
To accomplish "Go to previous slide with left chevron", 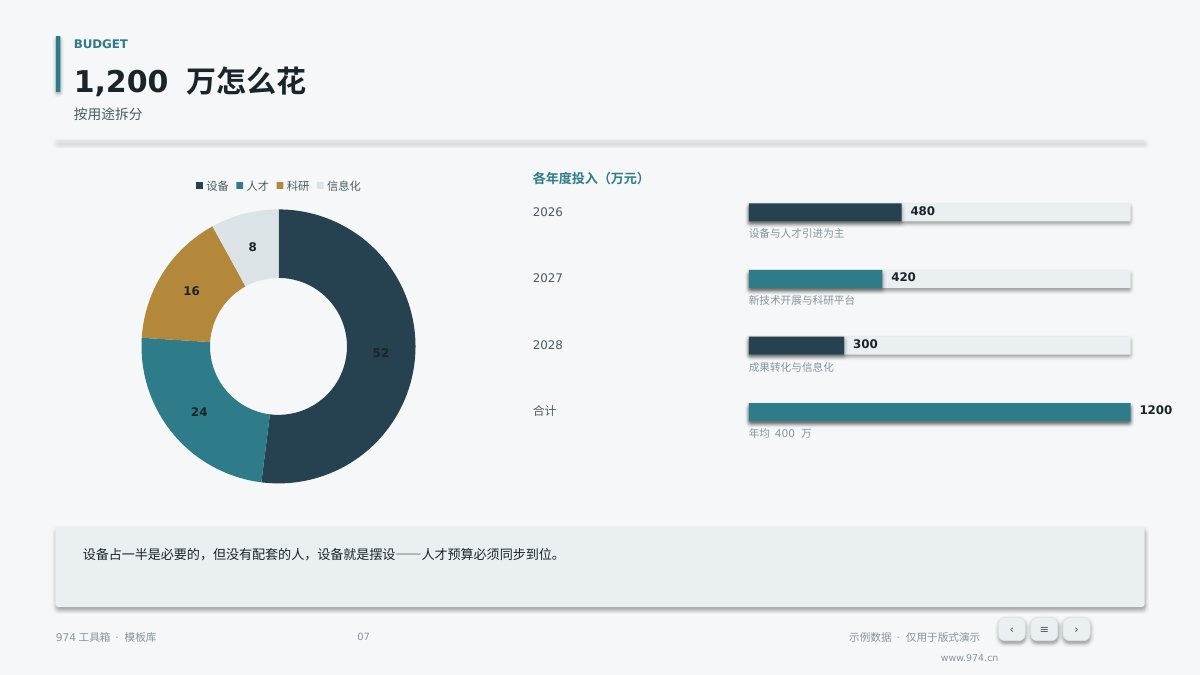I will (x=1012, y=629).
